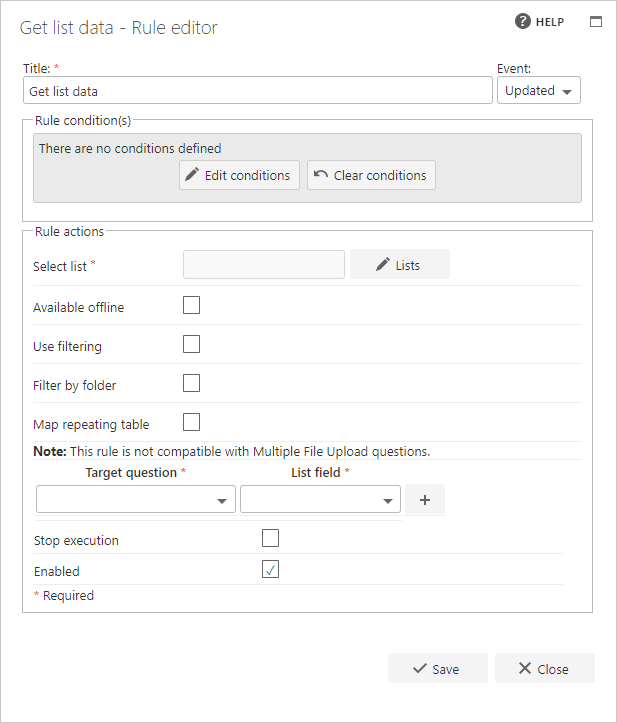617x723 pixels.
Task: Open the Lists picker button
Action: pyautogui.click(x=400, y=264)
